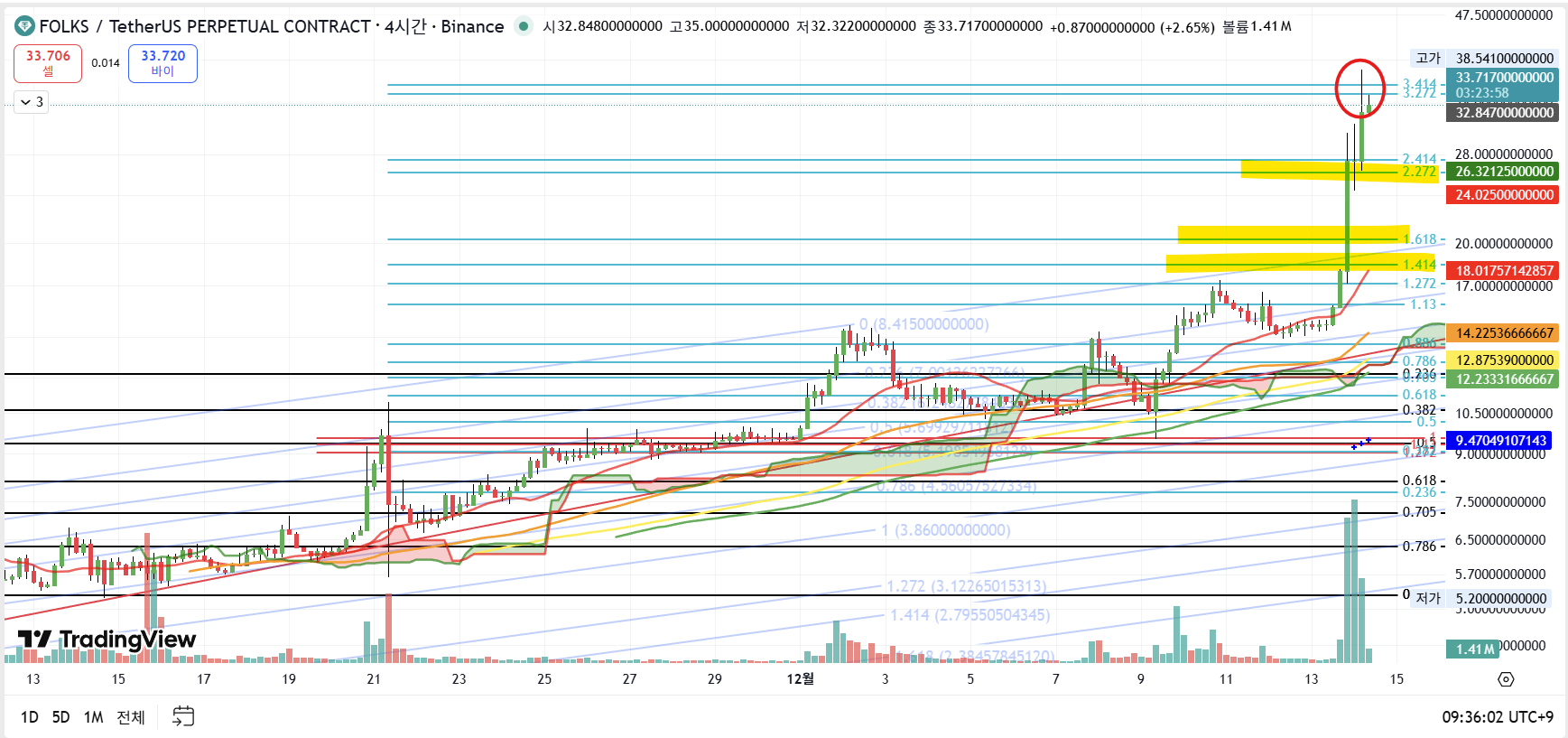Open the go-to-date calendar icon
1568x738 pixels.
tap(183, 716)
